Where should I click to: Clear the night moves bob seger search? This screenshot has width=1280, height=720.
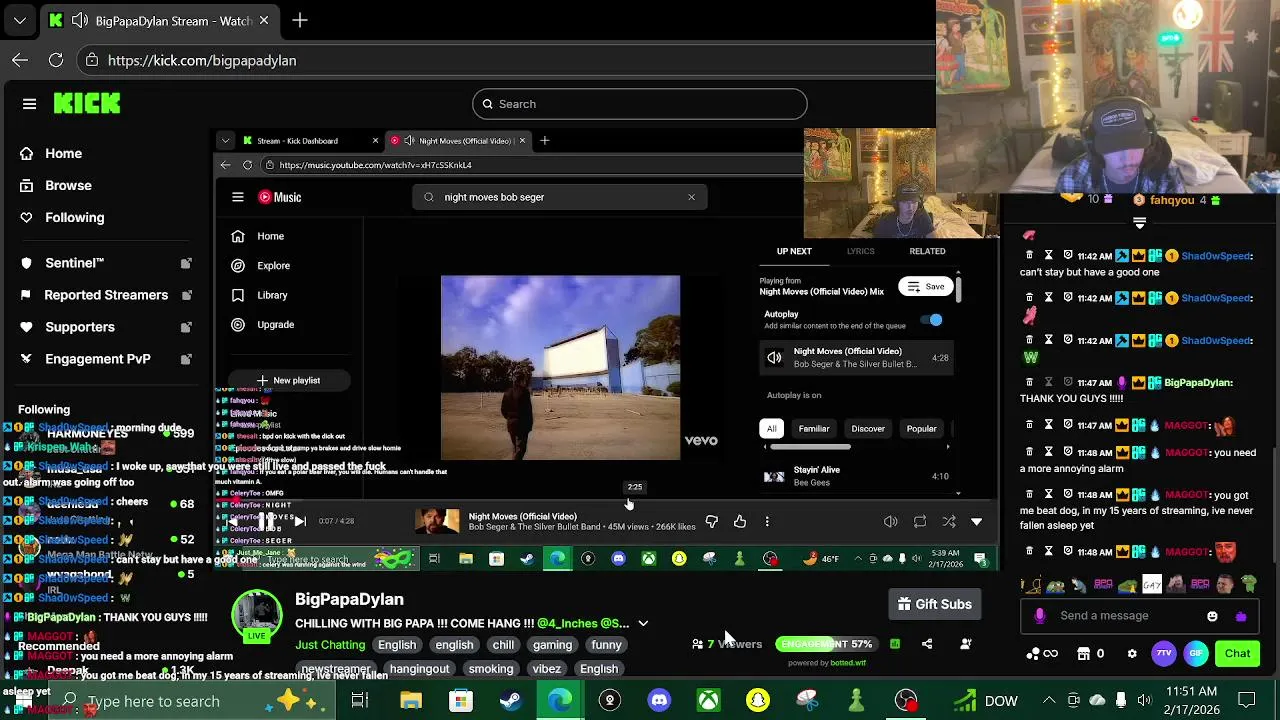pyautogui.click(x=691, y=197)
